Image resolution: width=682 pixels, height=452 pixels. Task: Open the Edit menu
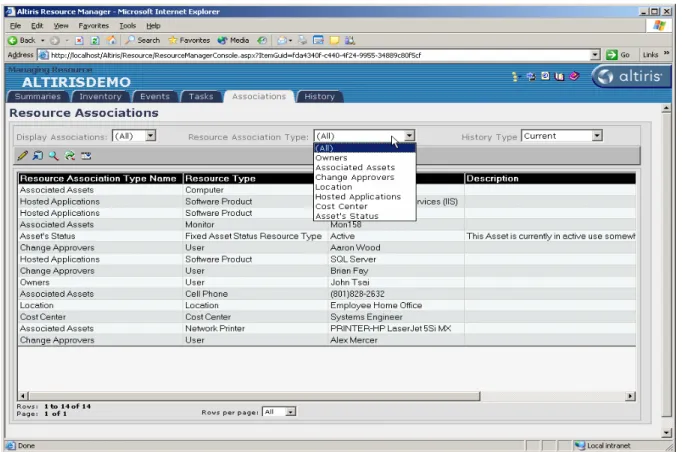(37, 26)
